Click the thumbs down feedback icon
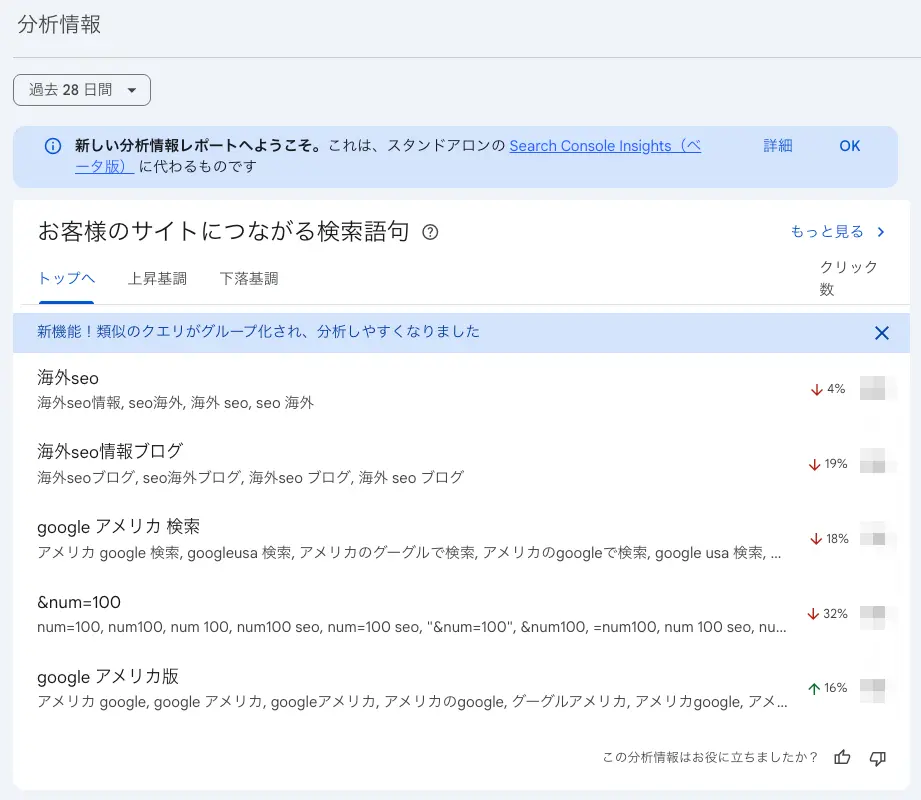The width and height of the screenshot is (921, 800). (878, 758)
